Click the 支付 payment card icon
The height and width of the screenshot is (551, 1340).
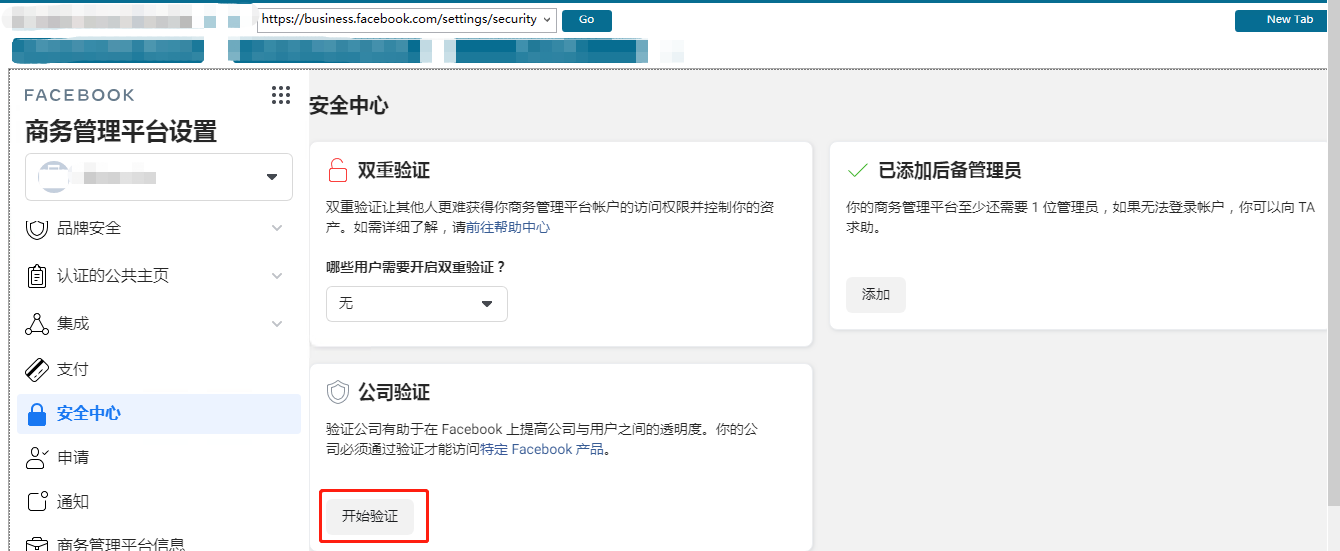(37, 369)
